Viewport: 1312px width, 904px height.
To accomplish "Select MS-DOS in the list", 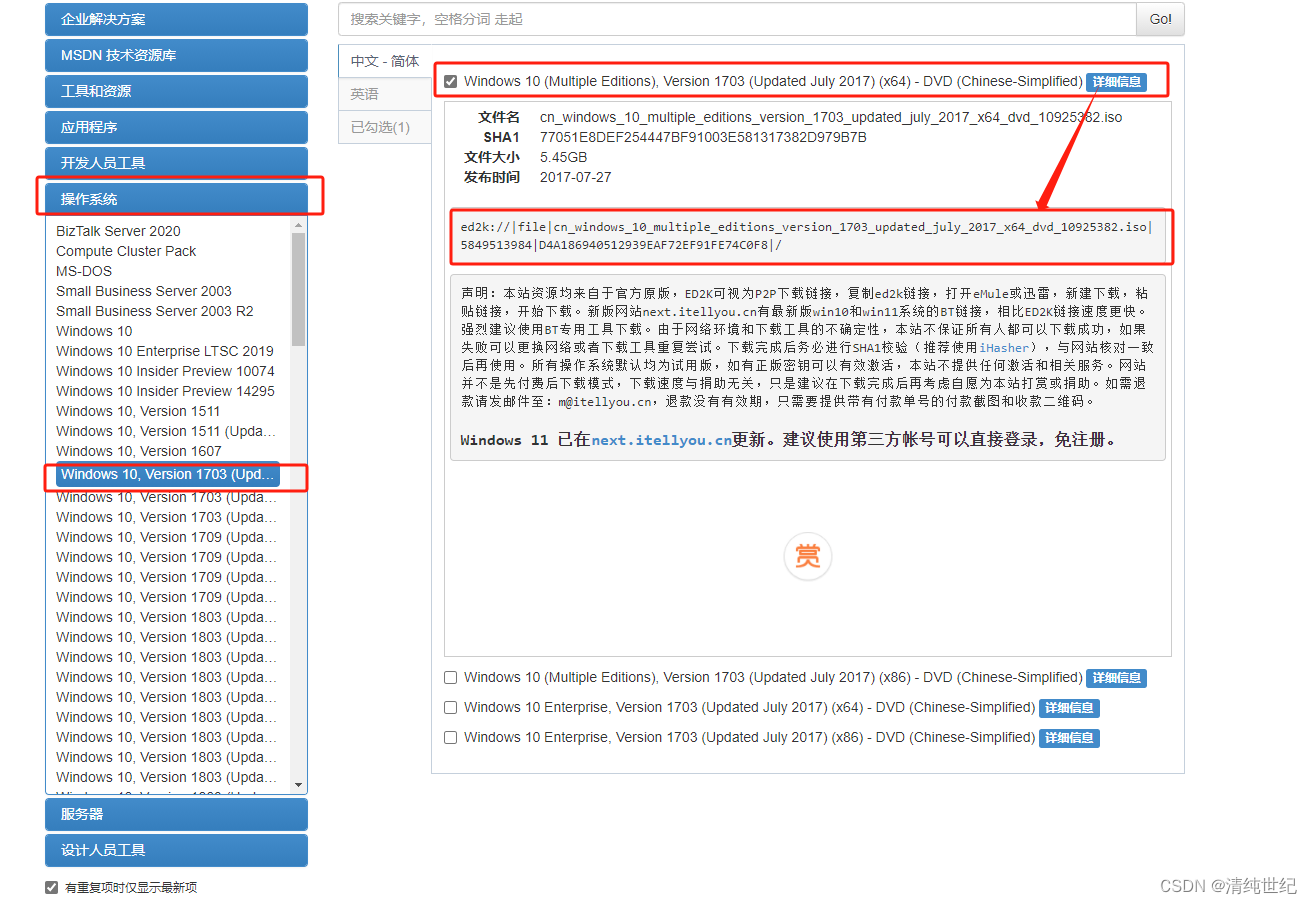I will pyautogui.click(x=84, y=271).
